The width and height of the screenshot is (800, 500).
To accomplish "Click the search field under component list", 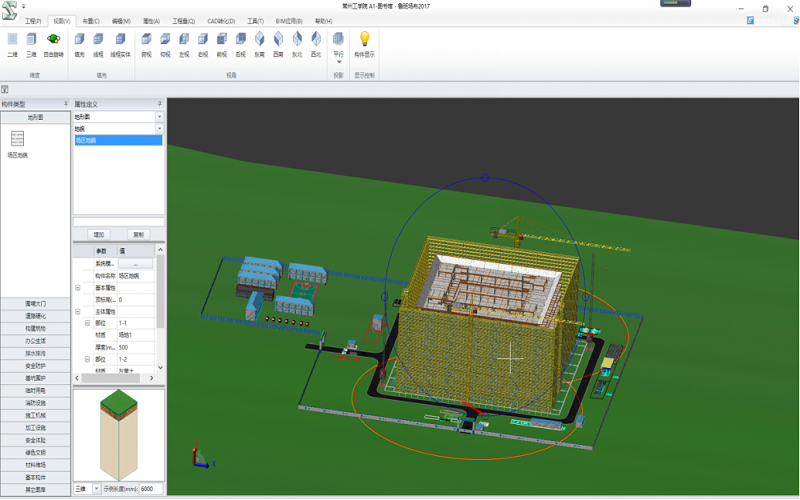I will 119,222.
